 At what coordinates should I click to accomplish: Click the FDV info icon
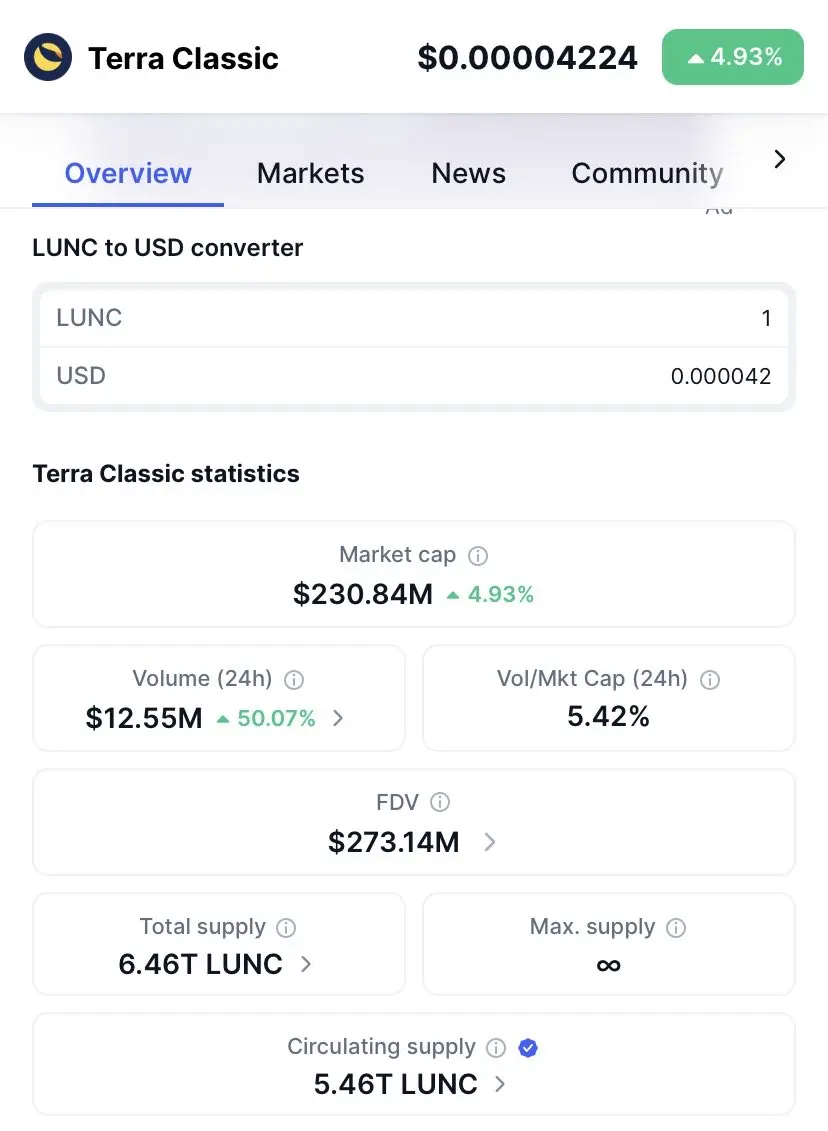pyautogui.click(x=440, y=802)
